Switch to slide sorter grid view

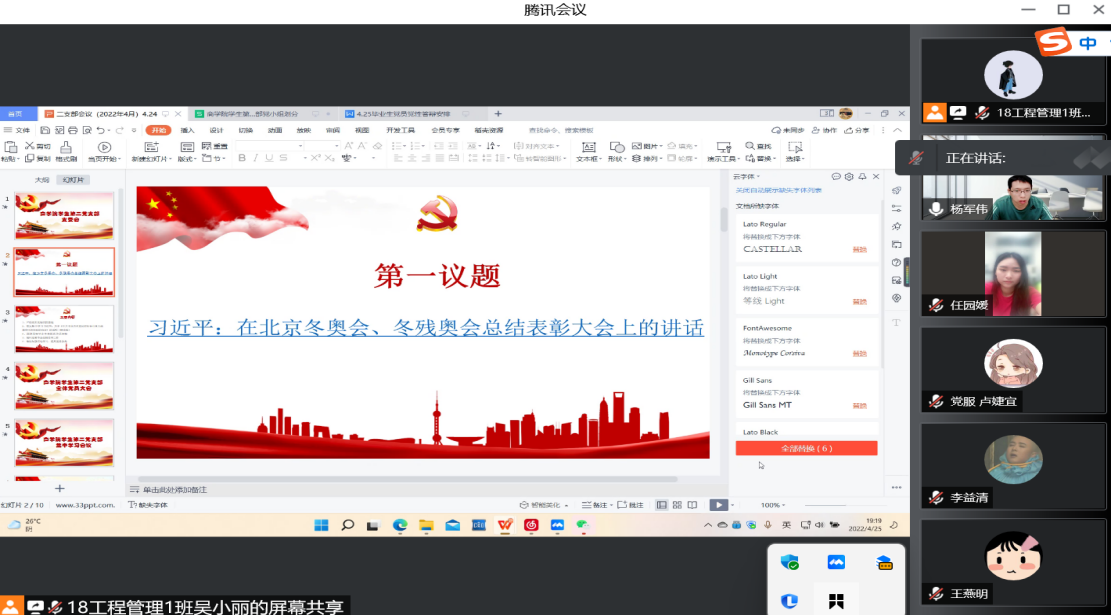[677, 505]
